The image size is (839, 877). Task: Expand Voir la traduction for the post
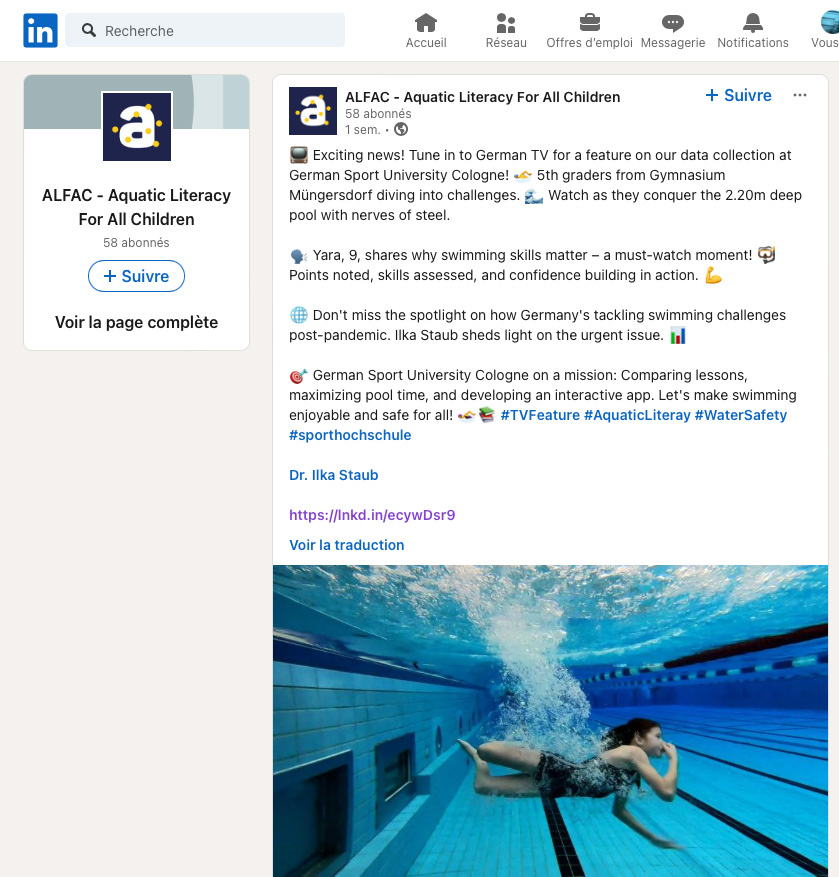click(x=347, y=545)
